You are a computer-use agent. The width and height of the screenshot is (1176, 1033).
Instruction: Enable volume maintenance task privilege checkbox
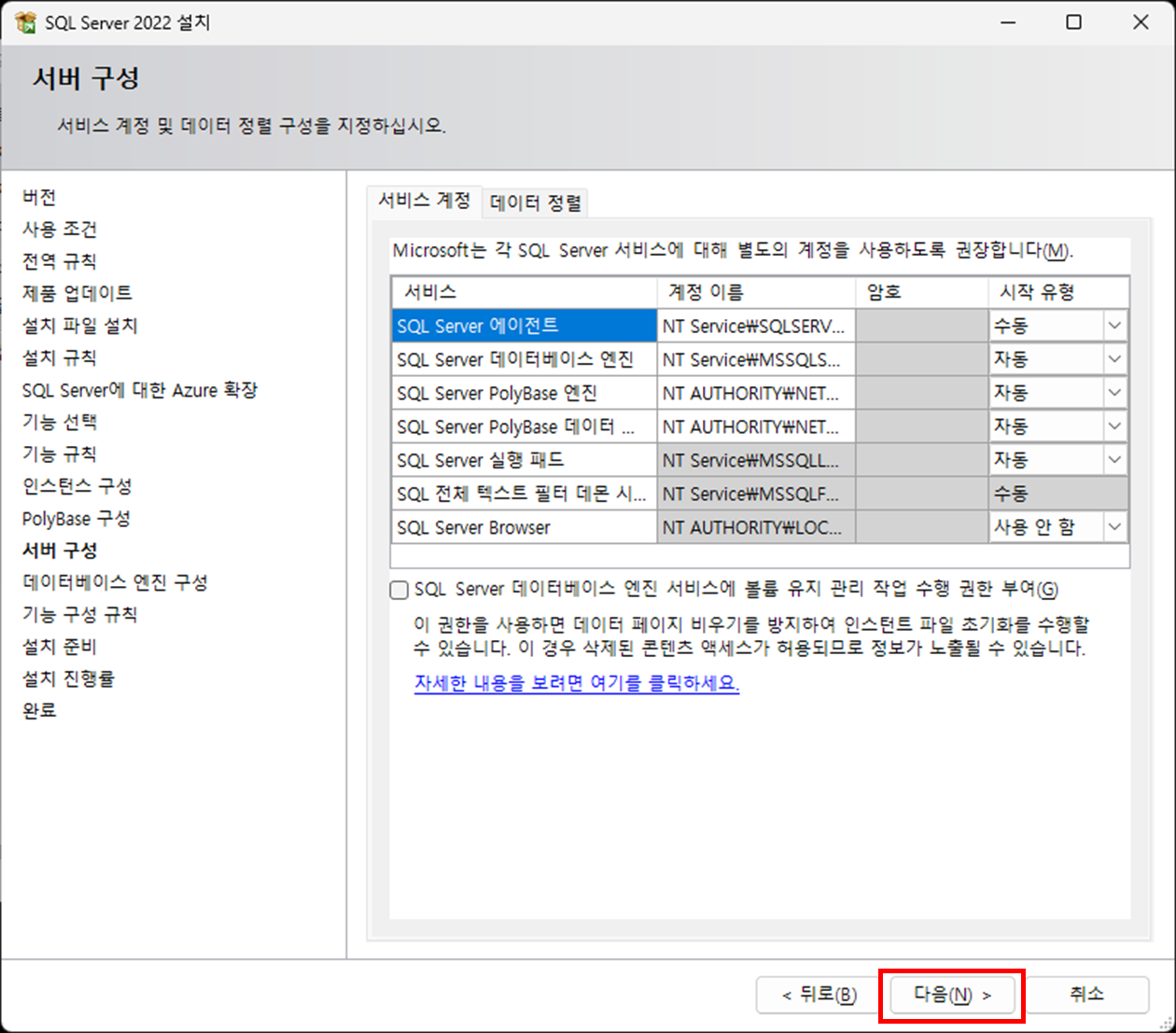tap(399, 590)
